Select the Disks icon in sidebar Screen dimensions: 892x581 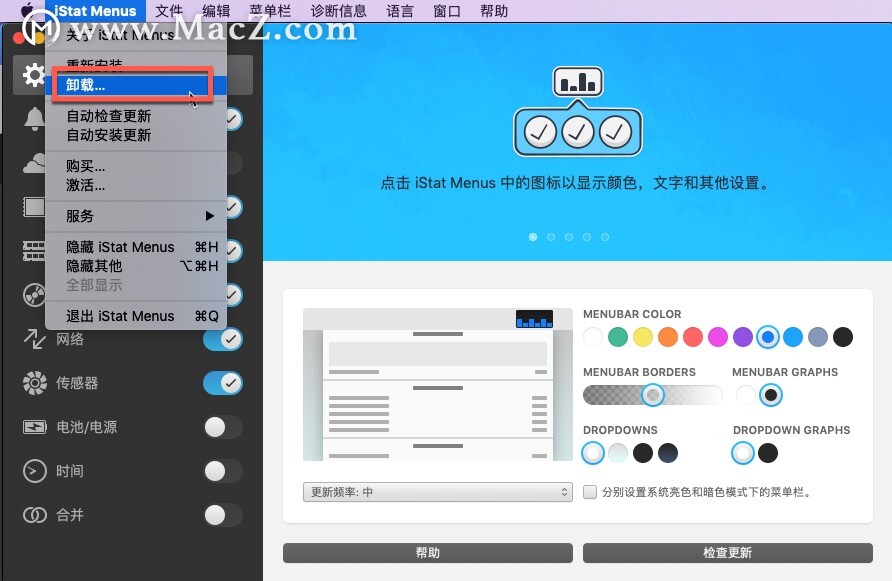coord(34,295)
